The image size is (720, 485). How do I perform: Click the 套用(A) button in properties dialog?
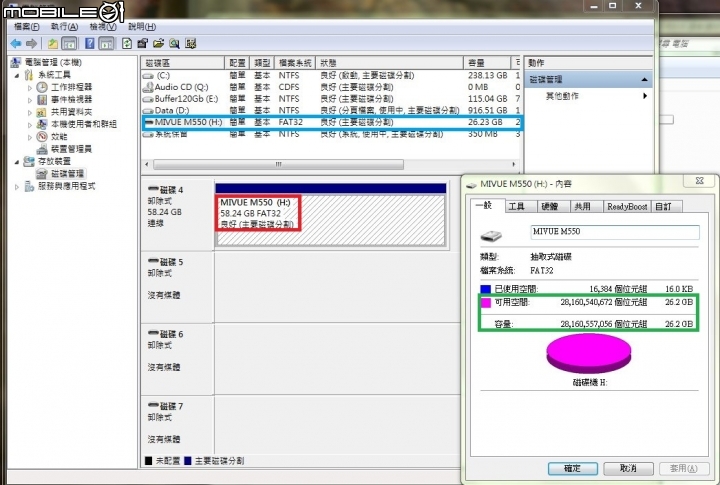coord(683,468)
